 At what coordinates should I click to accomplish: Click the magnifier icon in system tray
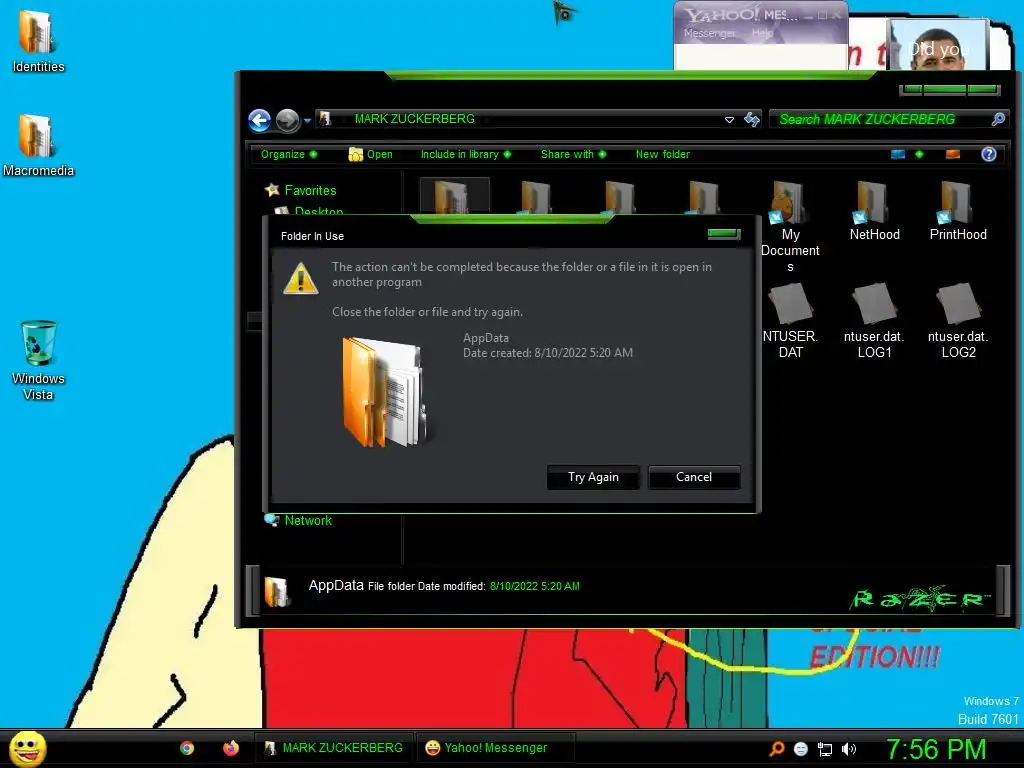point(776,748)
